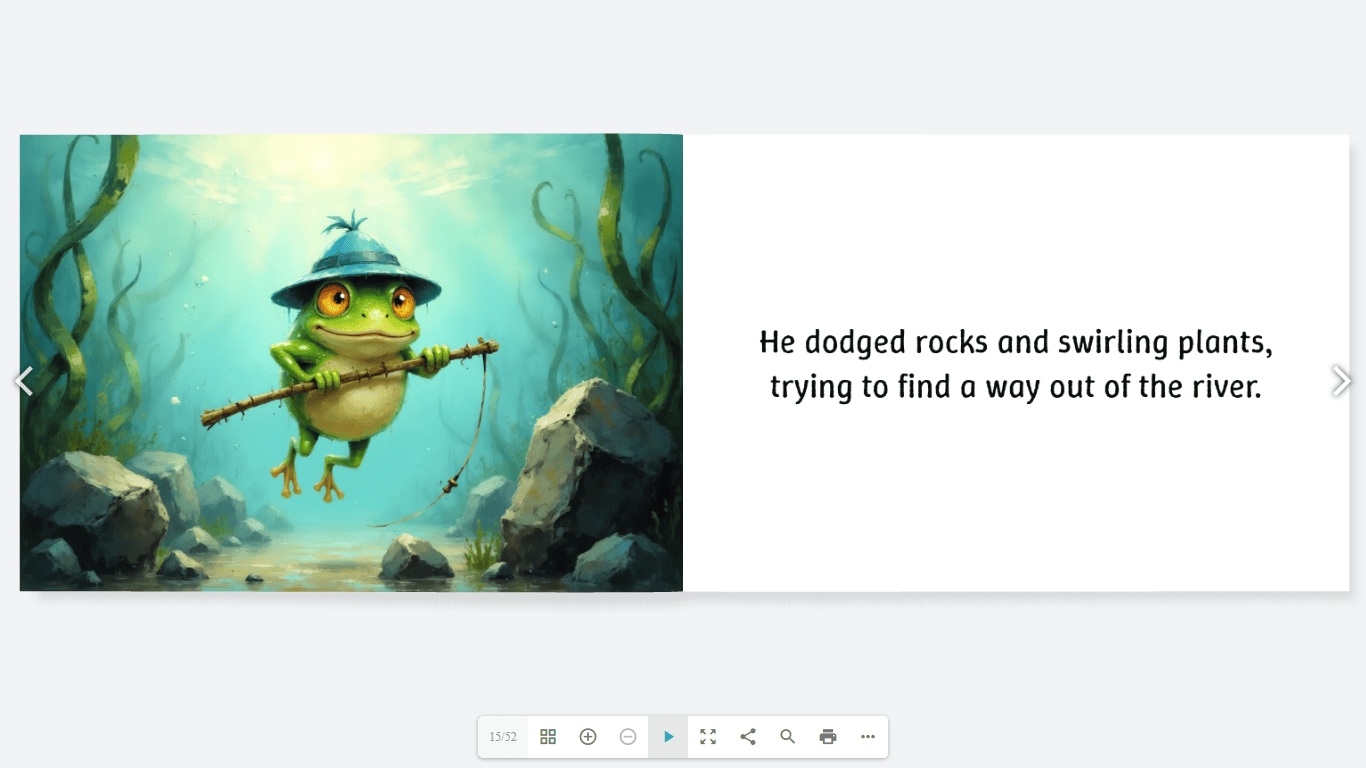This screenshot has height=768, width=1366.
Task: Start autoplay with the play button
Action: tap(668, 737)
